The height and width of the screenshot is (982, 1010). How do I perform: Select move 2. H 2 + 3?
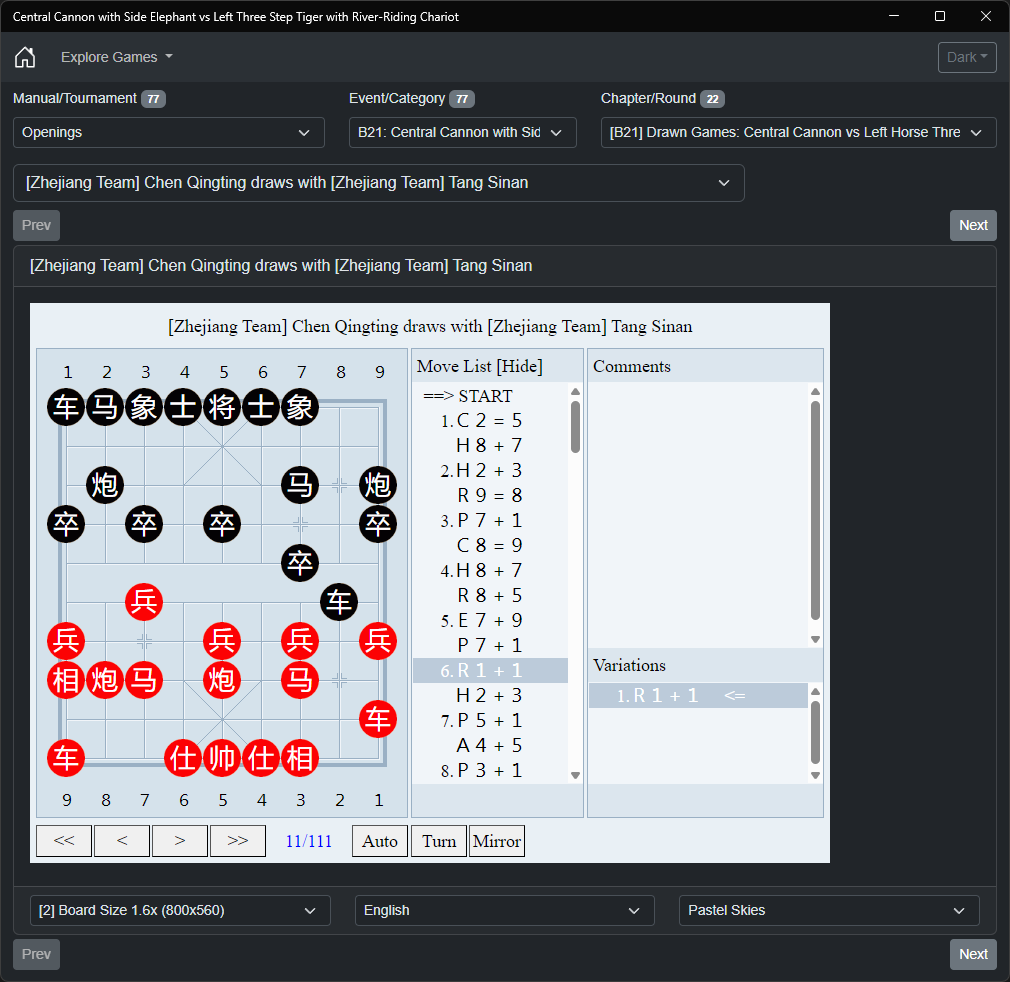point(490,471)
